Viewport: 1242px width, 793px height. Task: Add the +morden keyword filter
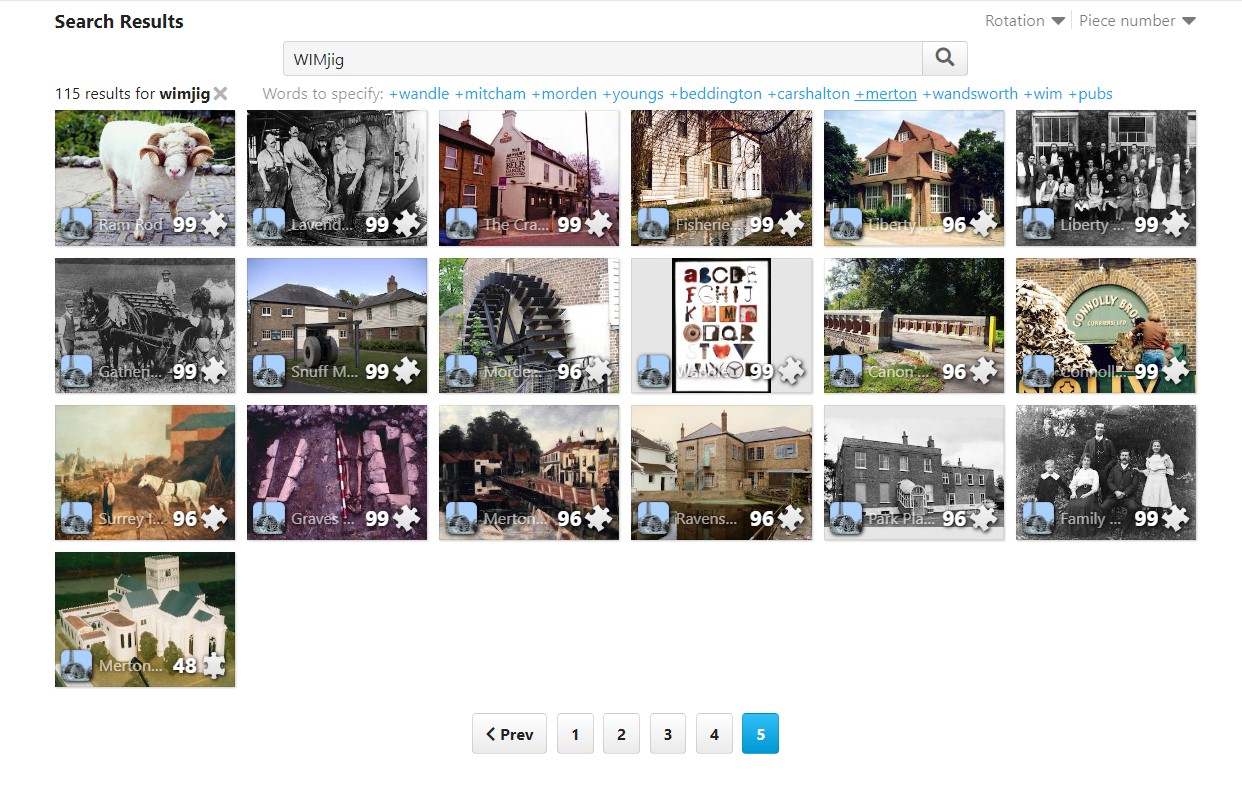tap(564, 94)
